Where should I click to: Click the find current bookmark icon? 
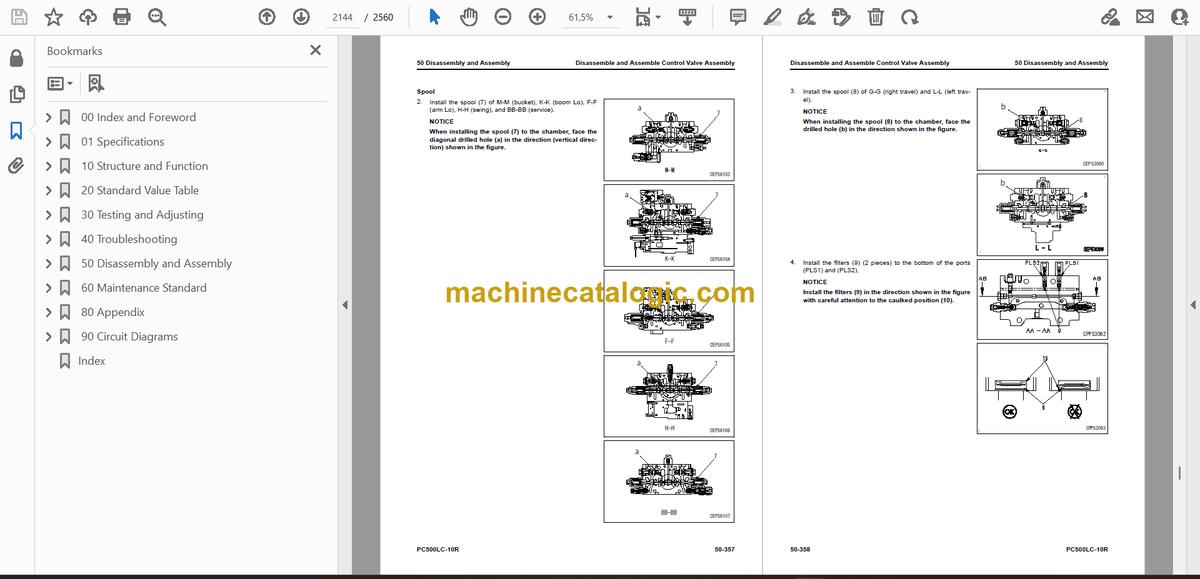click(95, 84)
